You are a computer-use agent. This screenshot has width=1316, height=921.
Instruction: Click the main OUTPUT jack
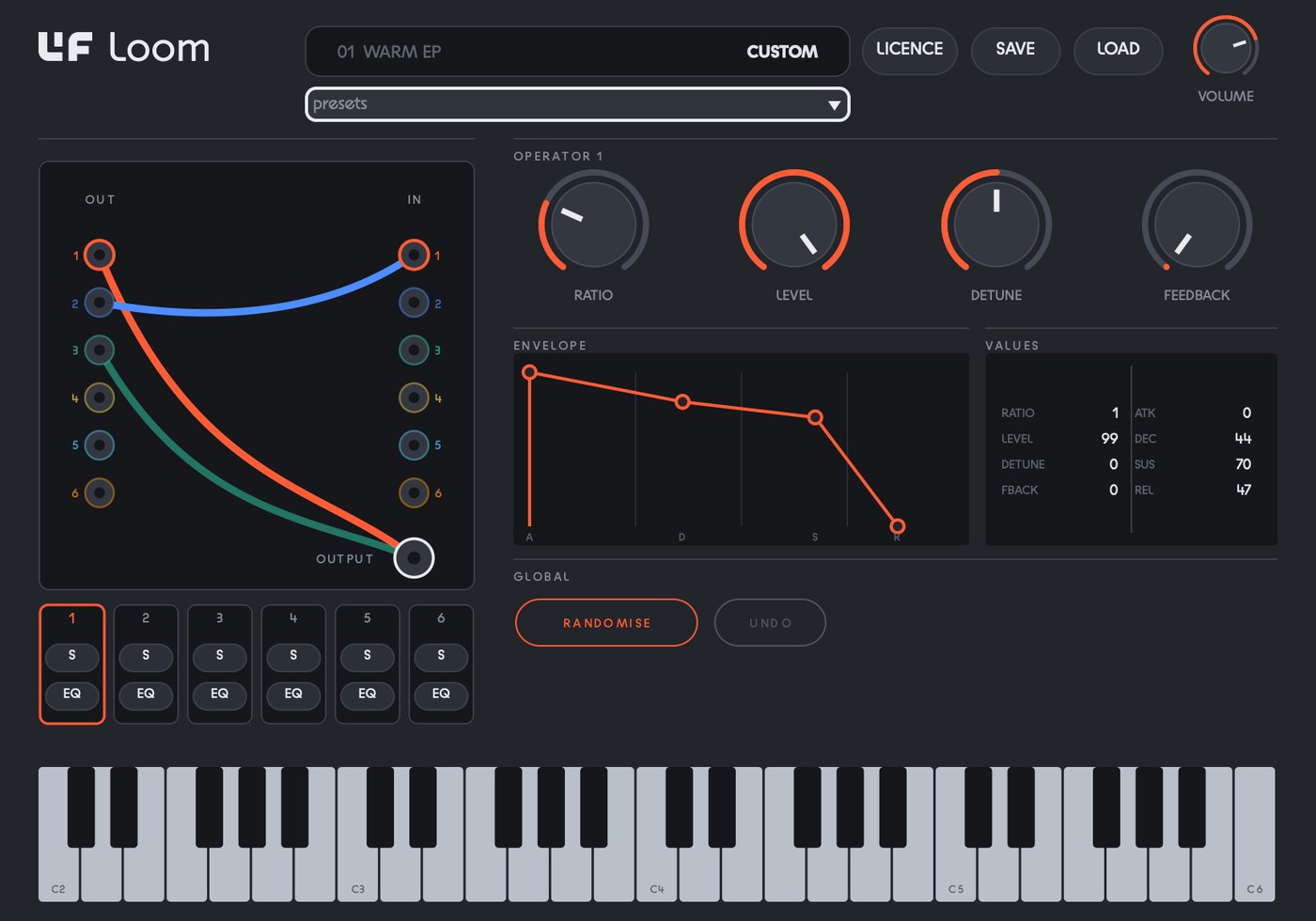414,557
